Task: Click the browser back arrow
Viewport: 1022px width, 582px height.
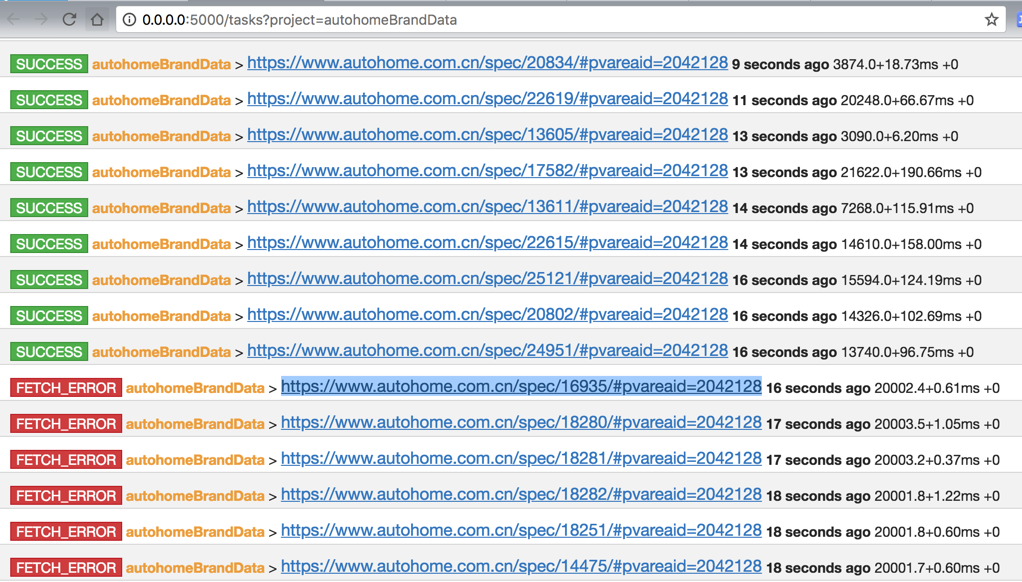Action: coord(13,20)
